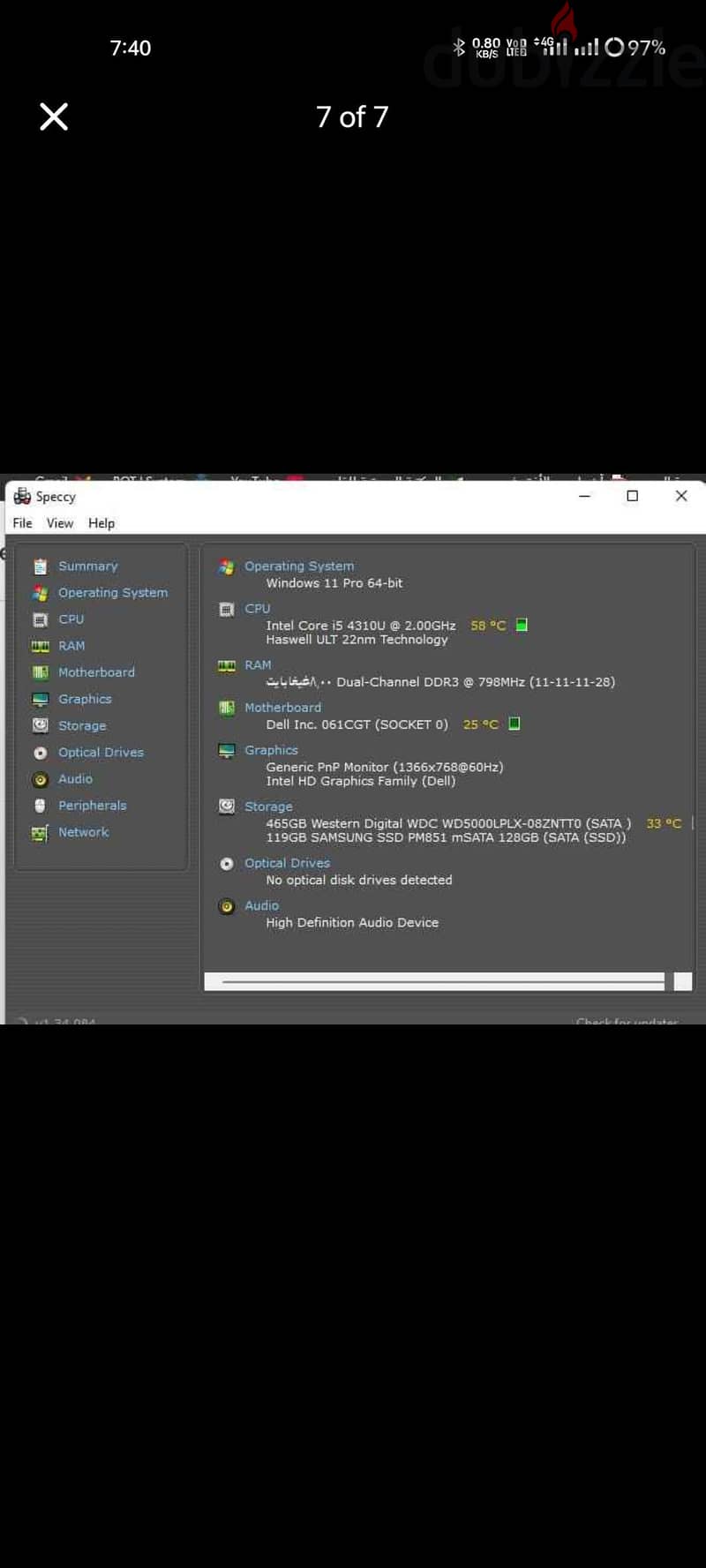Open Graphics section in sidebar
This screenshot has height=1568, width=706.
[x=86, y=699]
